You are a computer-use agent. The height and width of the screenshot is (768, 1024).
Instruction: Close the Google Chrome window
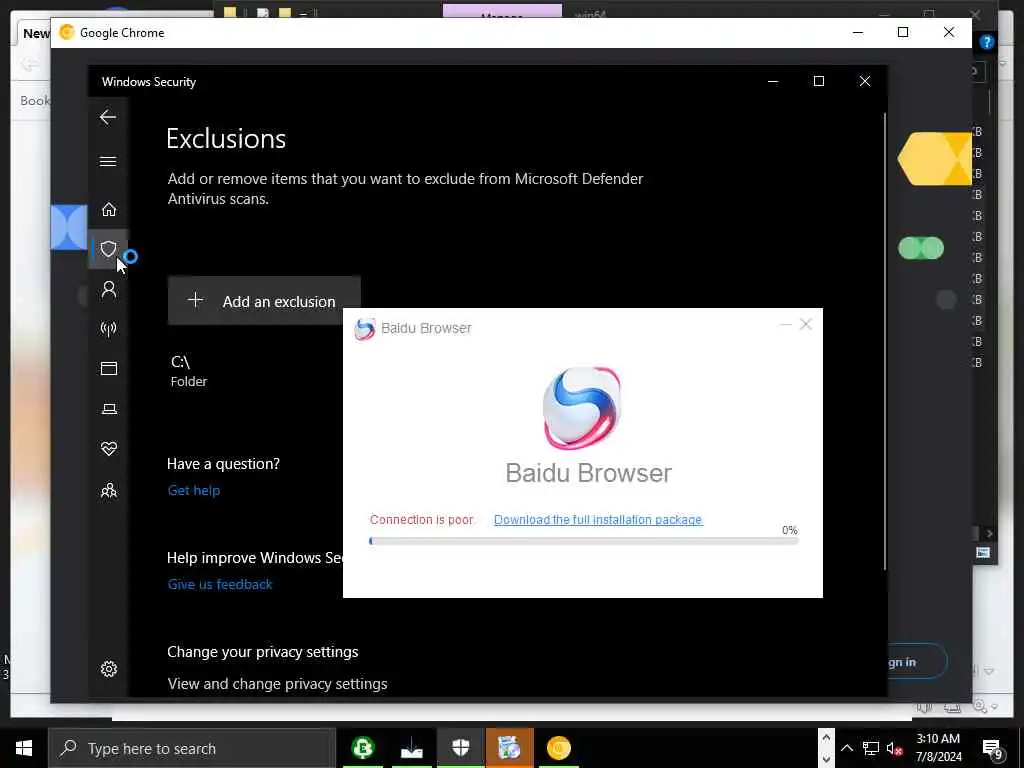tap(949, 32)
